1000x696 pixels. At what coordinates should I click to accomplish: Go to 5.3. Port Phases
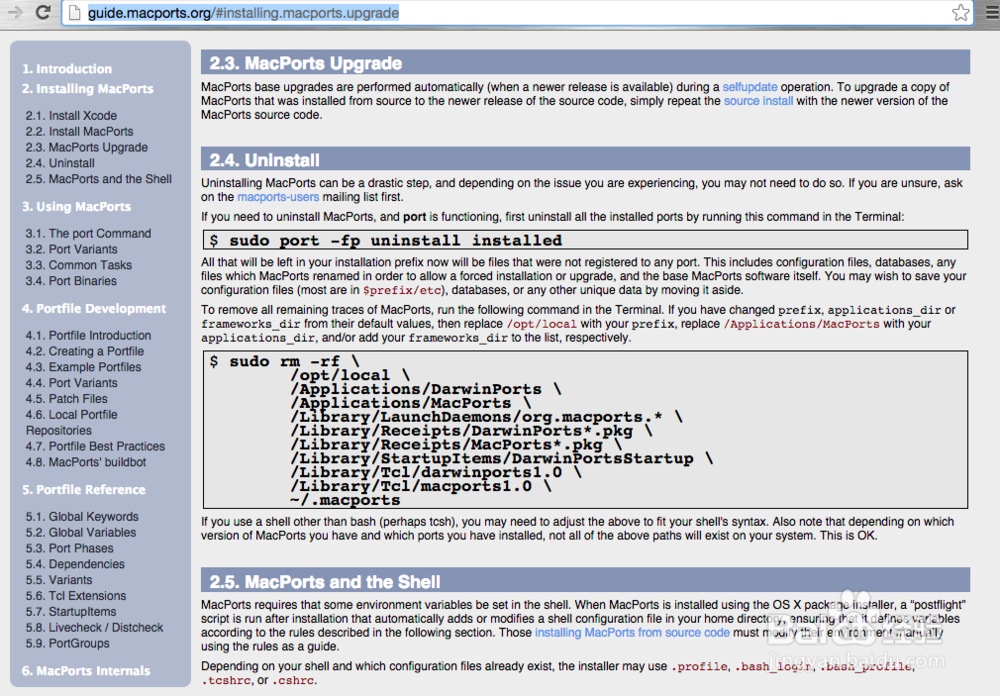coord(70,549)
